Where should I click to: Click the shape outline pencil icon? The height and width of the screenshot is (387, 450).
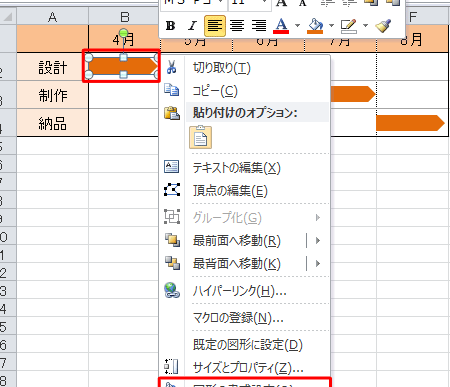349,26
